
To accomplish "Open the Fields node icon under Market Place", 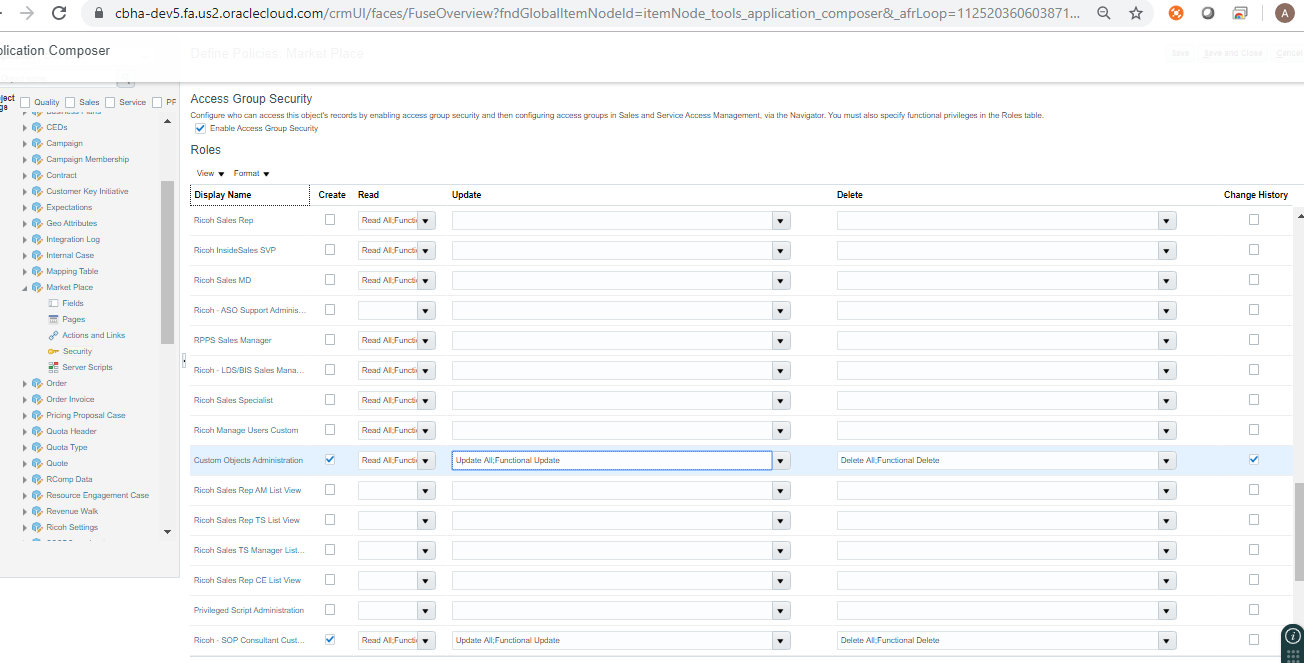I will point(53,303).
